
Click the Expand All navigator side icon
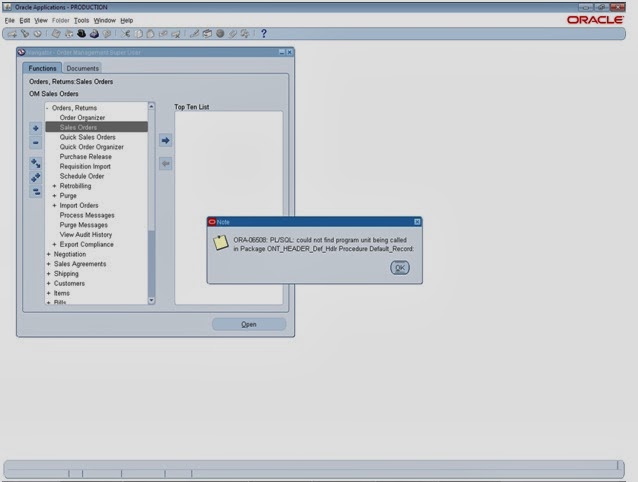(36, 177)
